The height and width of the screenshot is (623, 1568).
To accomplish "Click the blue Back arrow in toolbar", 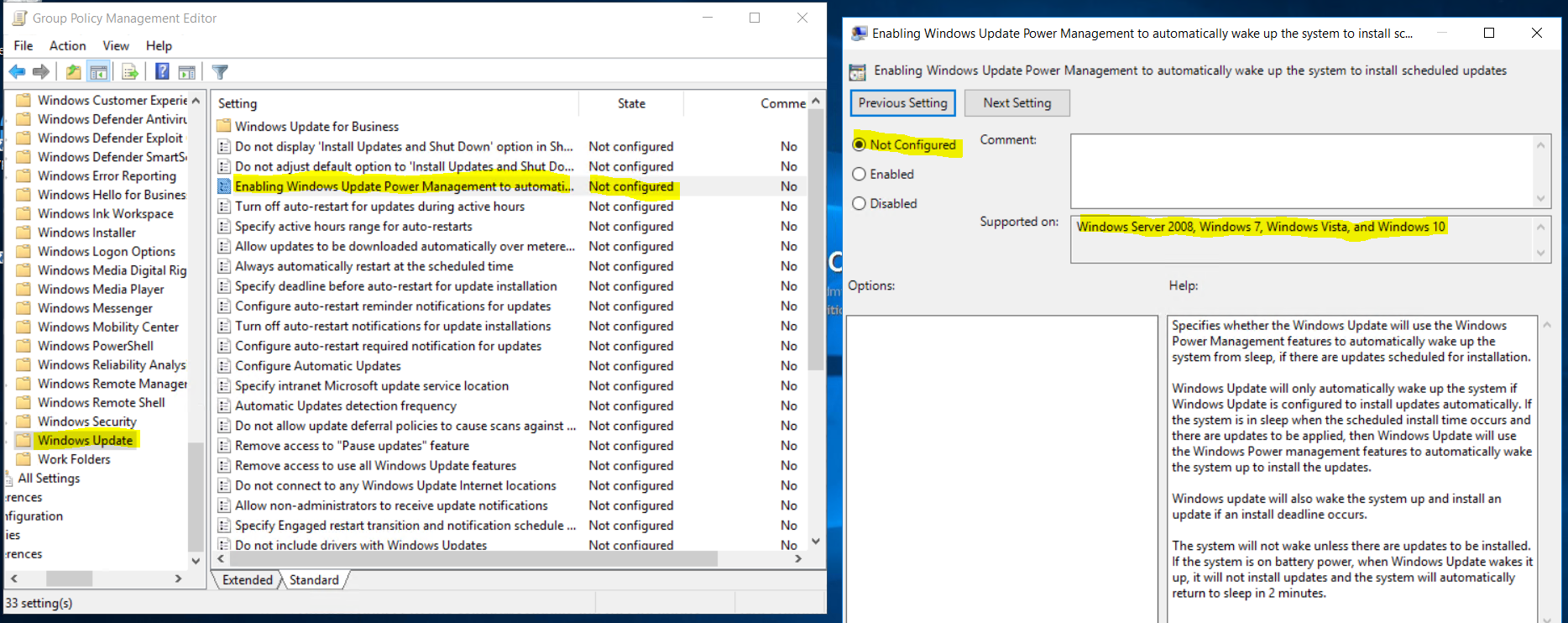I will click(17, 72).
